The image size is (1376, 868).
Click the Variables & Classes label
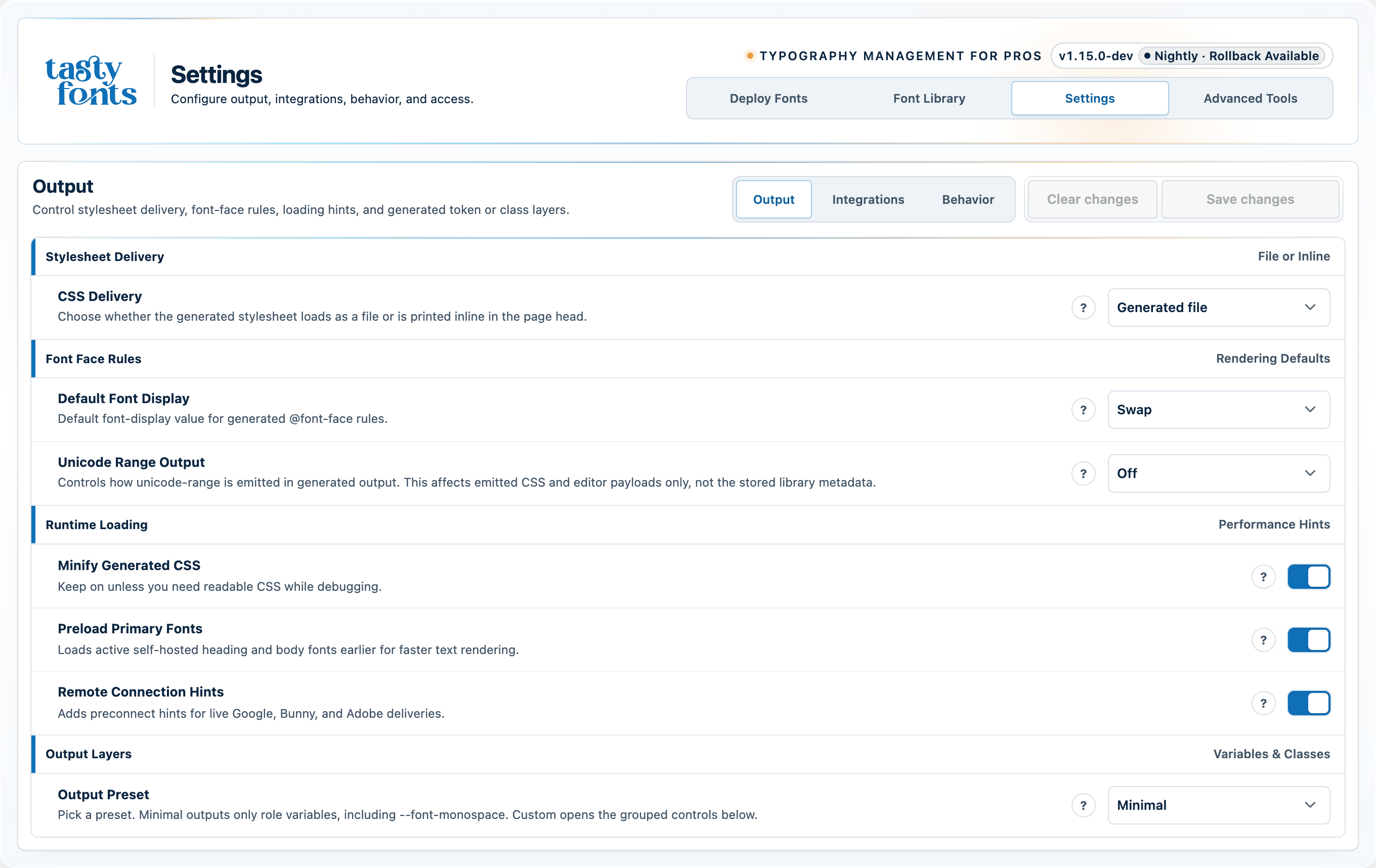pos(1271,754)
